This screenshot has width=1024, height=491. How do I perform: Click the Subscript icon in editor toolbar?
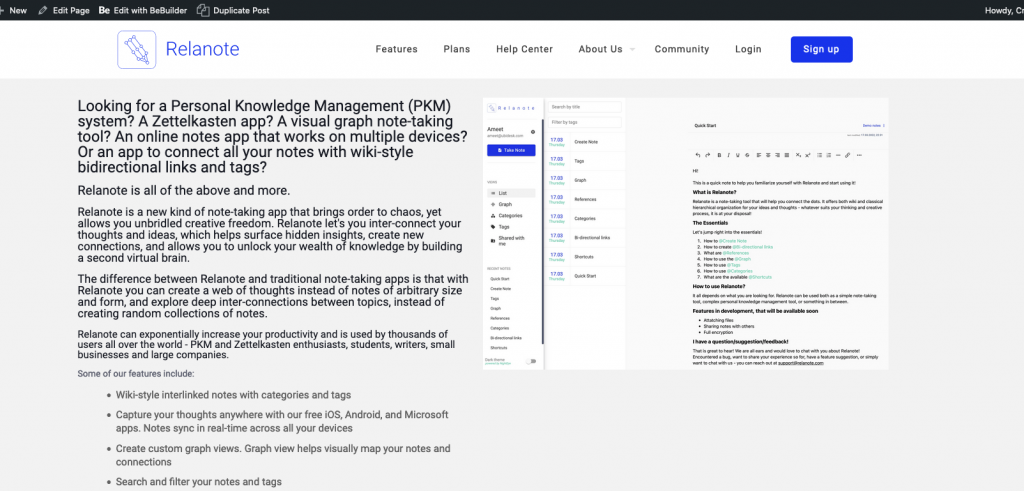click(x=798, y=155)
